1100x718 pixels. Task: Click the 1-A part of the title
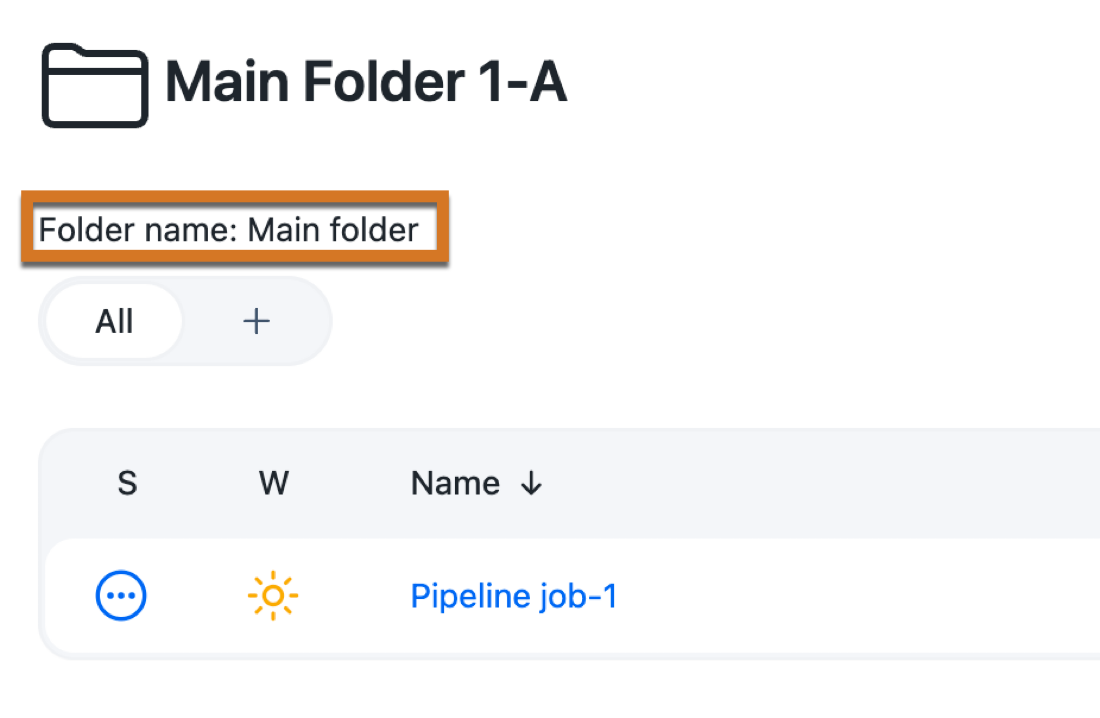[522, 82]
